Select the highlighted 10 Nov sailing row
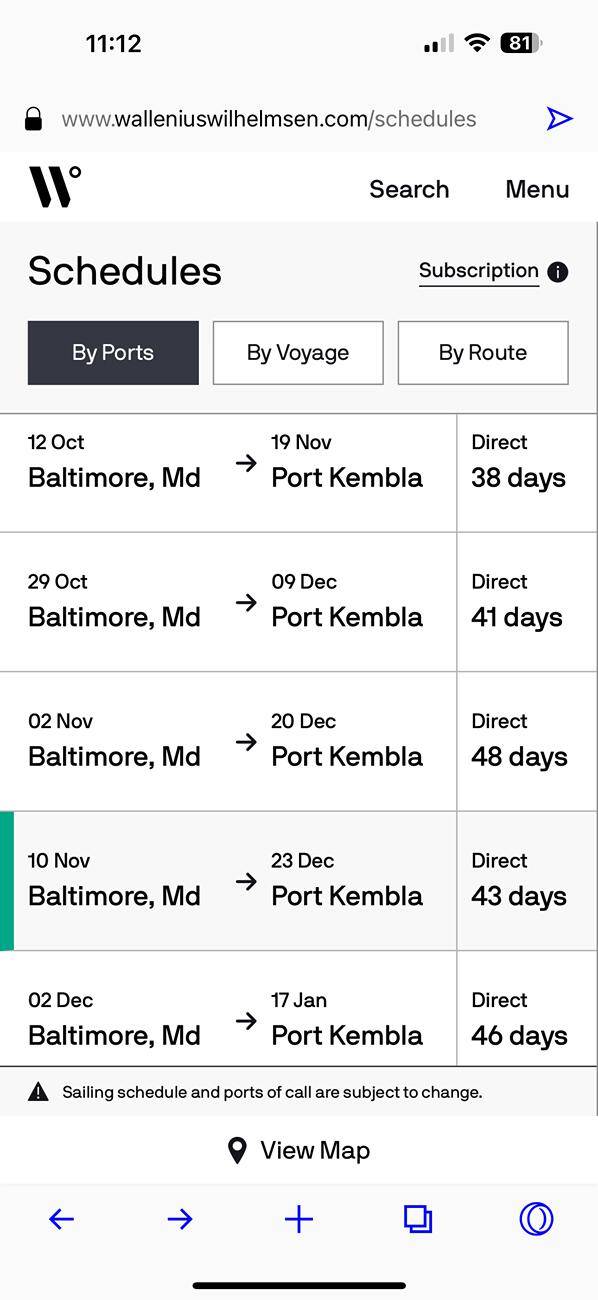598x1300 pixels. tap(298, 881)
